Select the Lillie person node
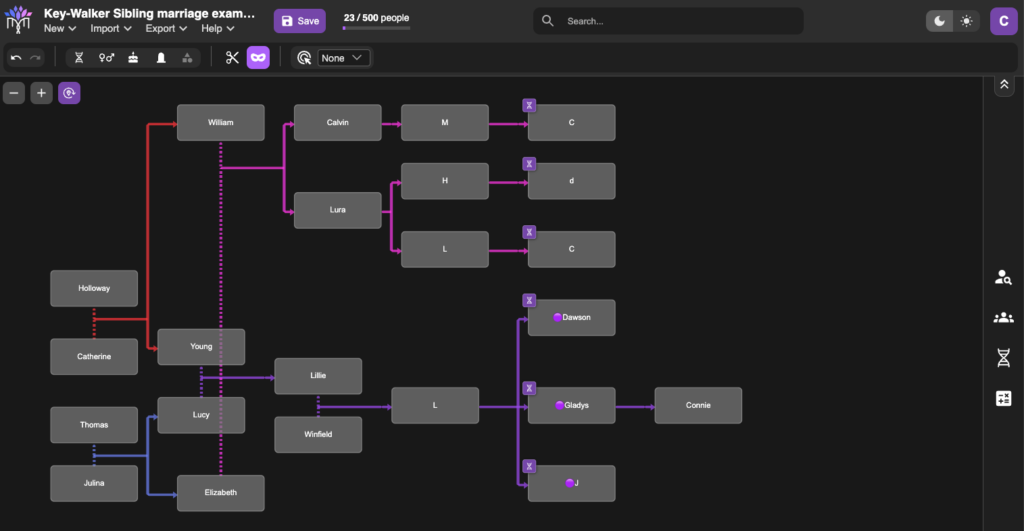The width and height of the screenshot is (1024, 531). pos(318,376)
